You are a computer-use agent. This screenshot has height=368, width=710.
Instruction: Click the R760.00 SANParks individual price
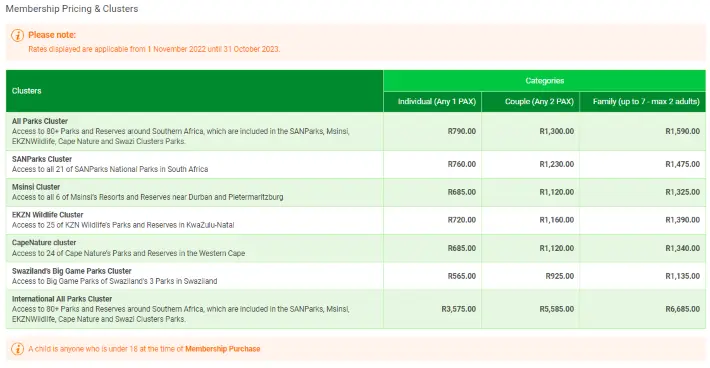click(462, 164)
